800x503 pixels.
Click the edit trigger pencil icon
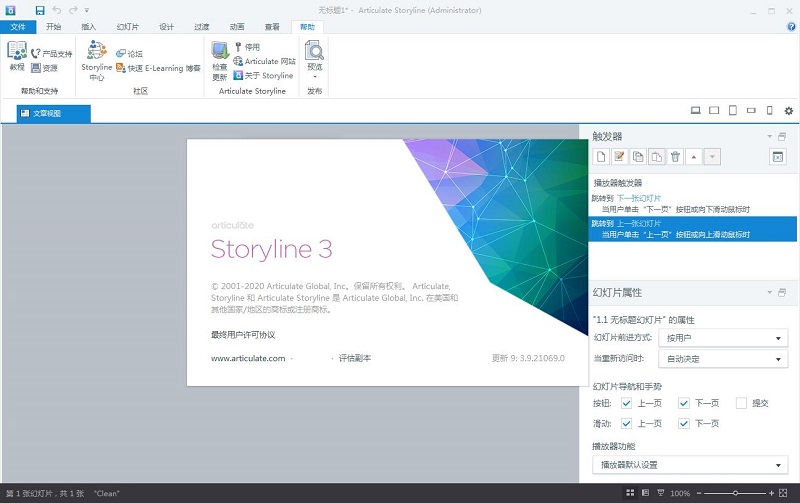(619, 156)
